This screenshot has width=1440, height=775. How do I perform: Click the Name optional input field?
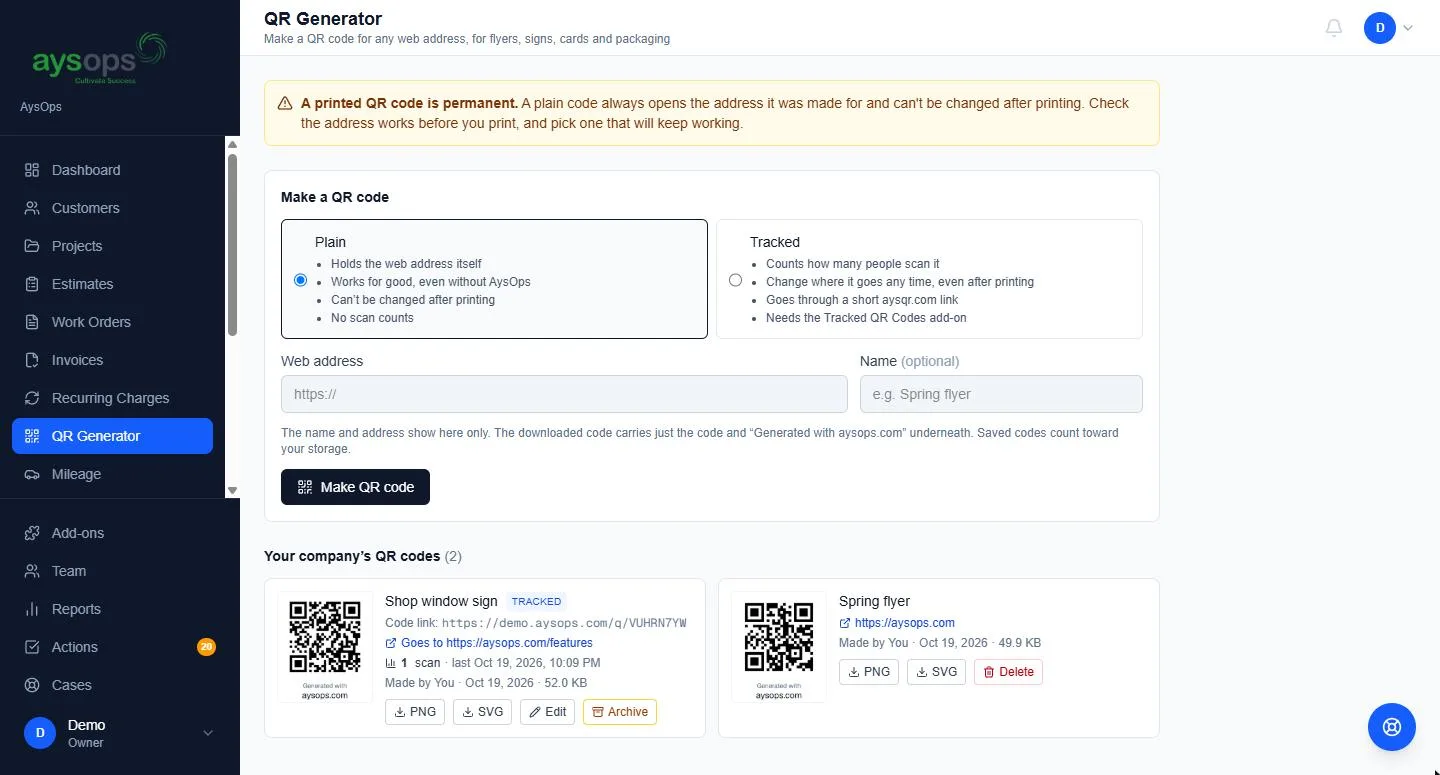1001,394
